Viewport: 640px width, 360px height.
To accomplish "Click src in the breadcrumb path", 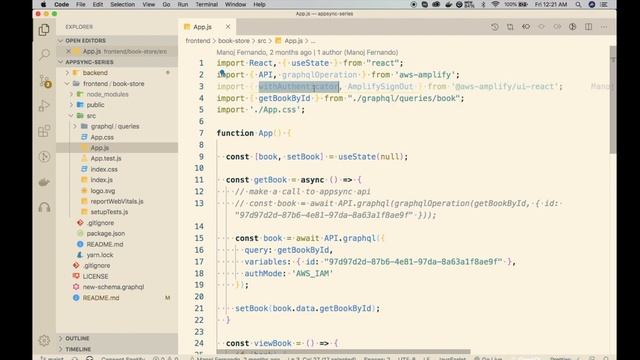I will (262, 41).
